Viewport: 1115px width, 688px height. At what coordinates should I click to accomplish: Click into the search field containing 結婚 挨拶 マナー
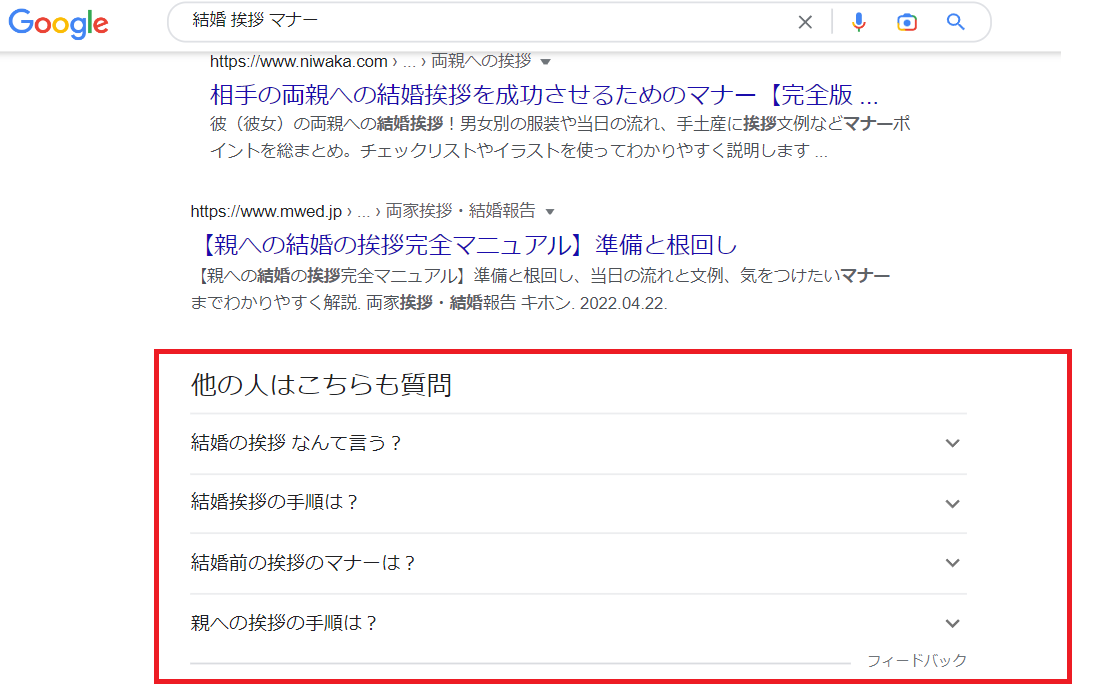pos(480,22)
